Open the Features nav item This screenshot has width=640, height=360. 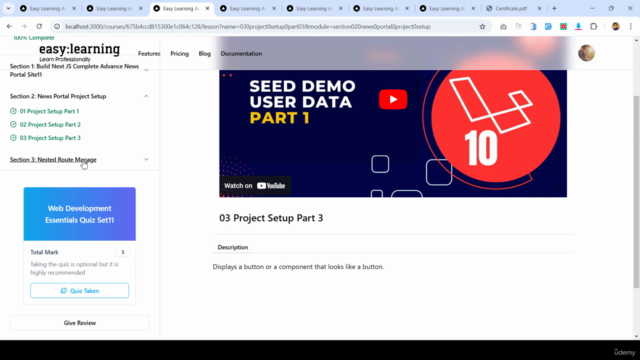point(149,53)
